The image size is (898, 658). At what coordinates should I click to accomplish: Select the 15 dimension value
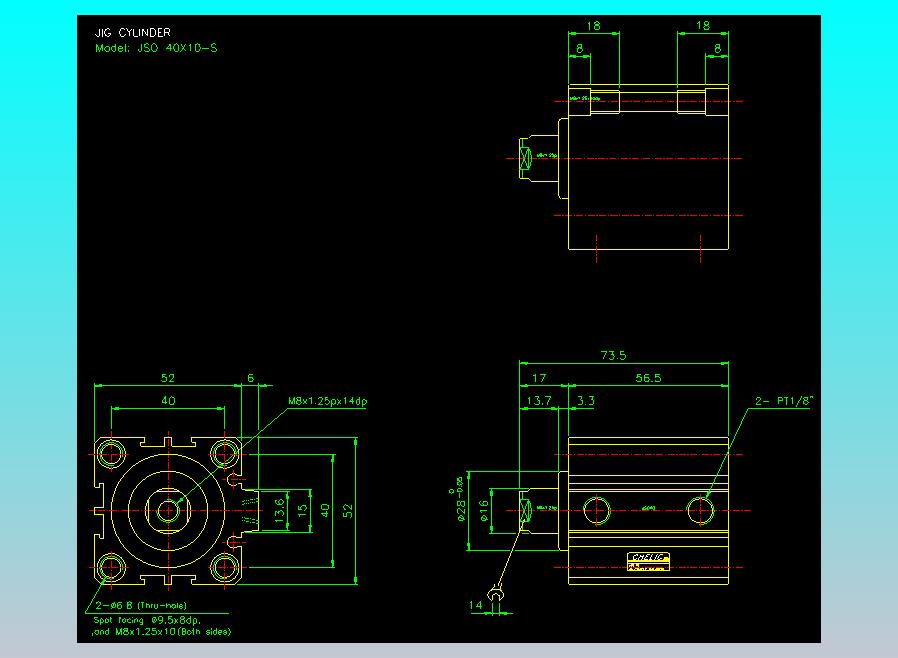tap(302, 508)
